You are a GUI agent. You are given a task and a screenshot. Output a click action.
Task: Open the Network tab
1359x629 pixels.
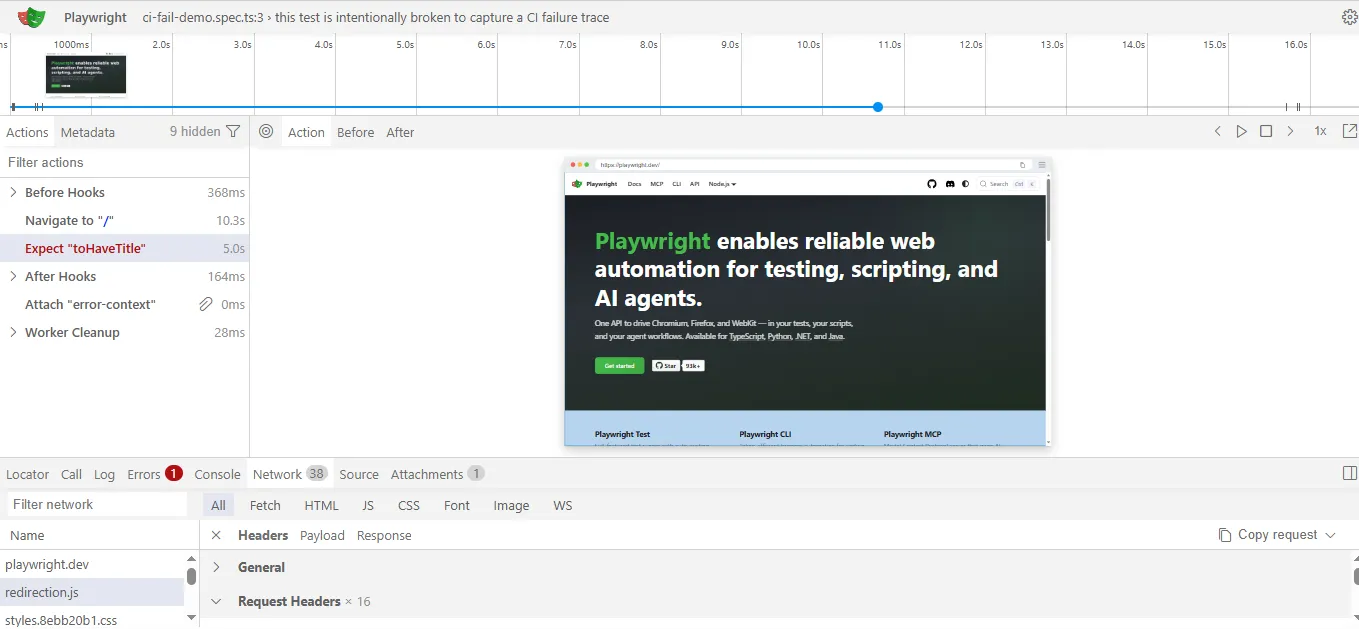(290, 474)
